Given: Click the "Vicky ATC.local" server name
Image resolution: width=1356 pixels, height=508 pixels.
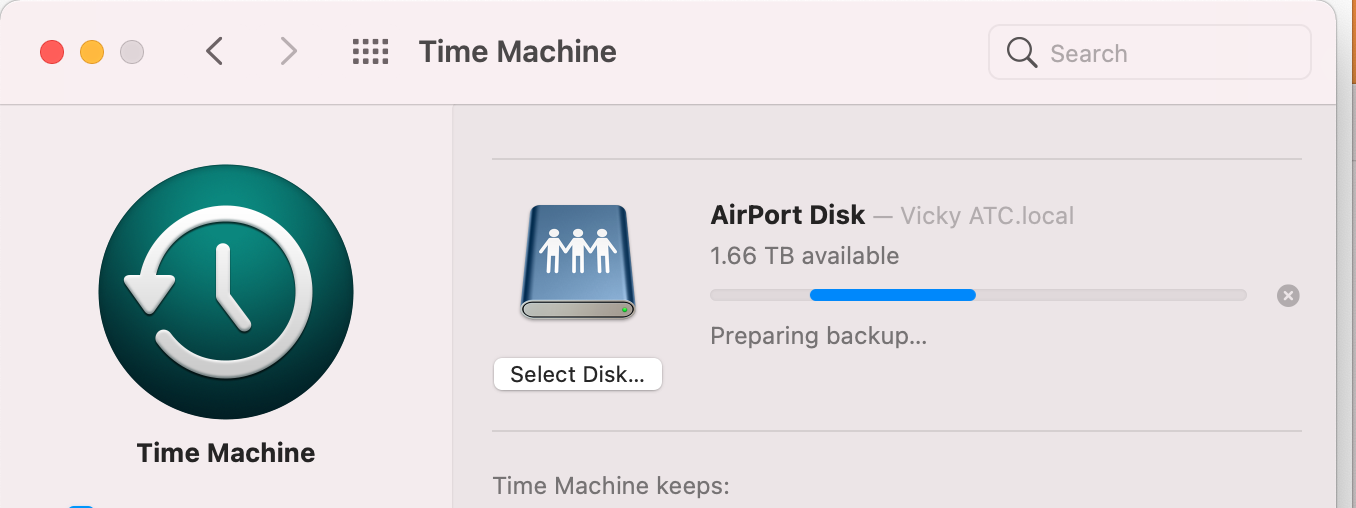Looking at the screenshot, I should click(986, 216).
